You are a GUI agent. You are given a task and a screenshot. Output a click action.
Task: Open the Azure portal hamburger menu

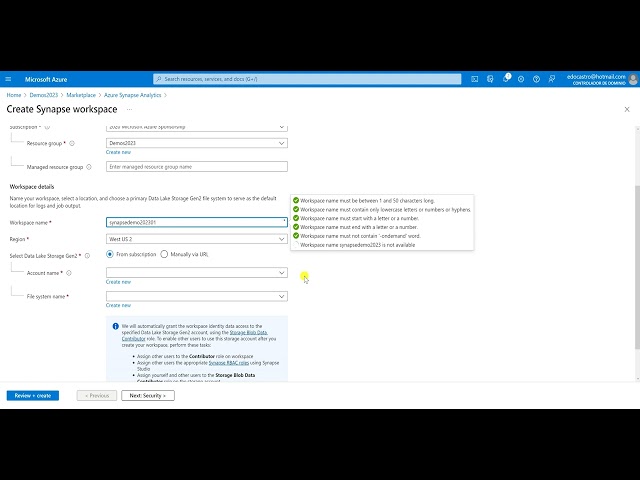(x=8, y=79)
